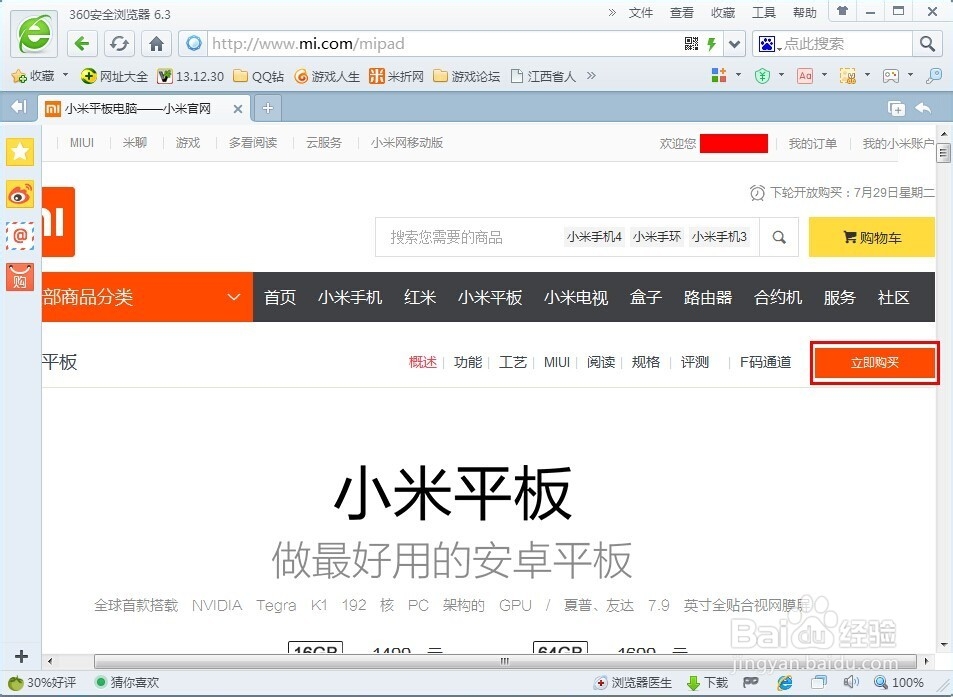
Task: Open Baidu paw search engine selector
Action: coord(769,44)
